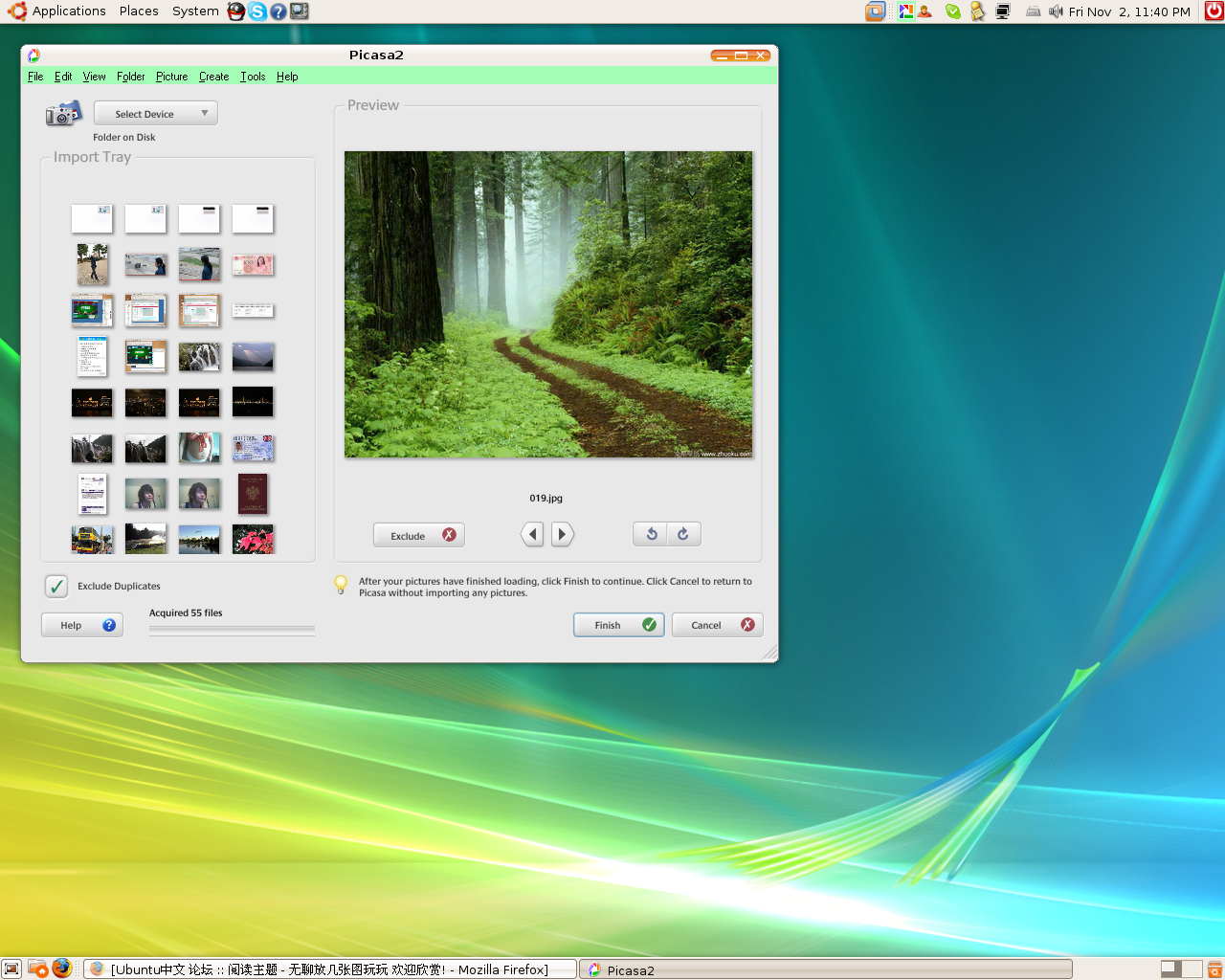The image size is (1225, 980).
Task: Click the network monitor tray icon
Action: [x=1003, y=11]
